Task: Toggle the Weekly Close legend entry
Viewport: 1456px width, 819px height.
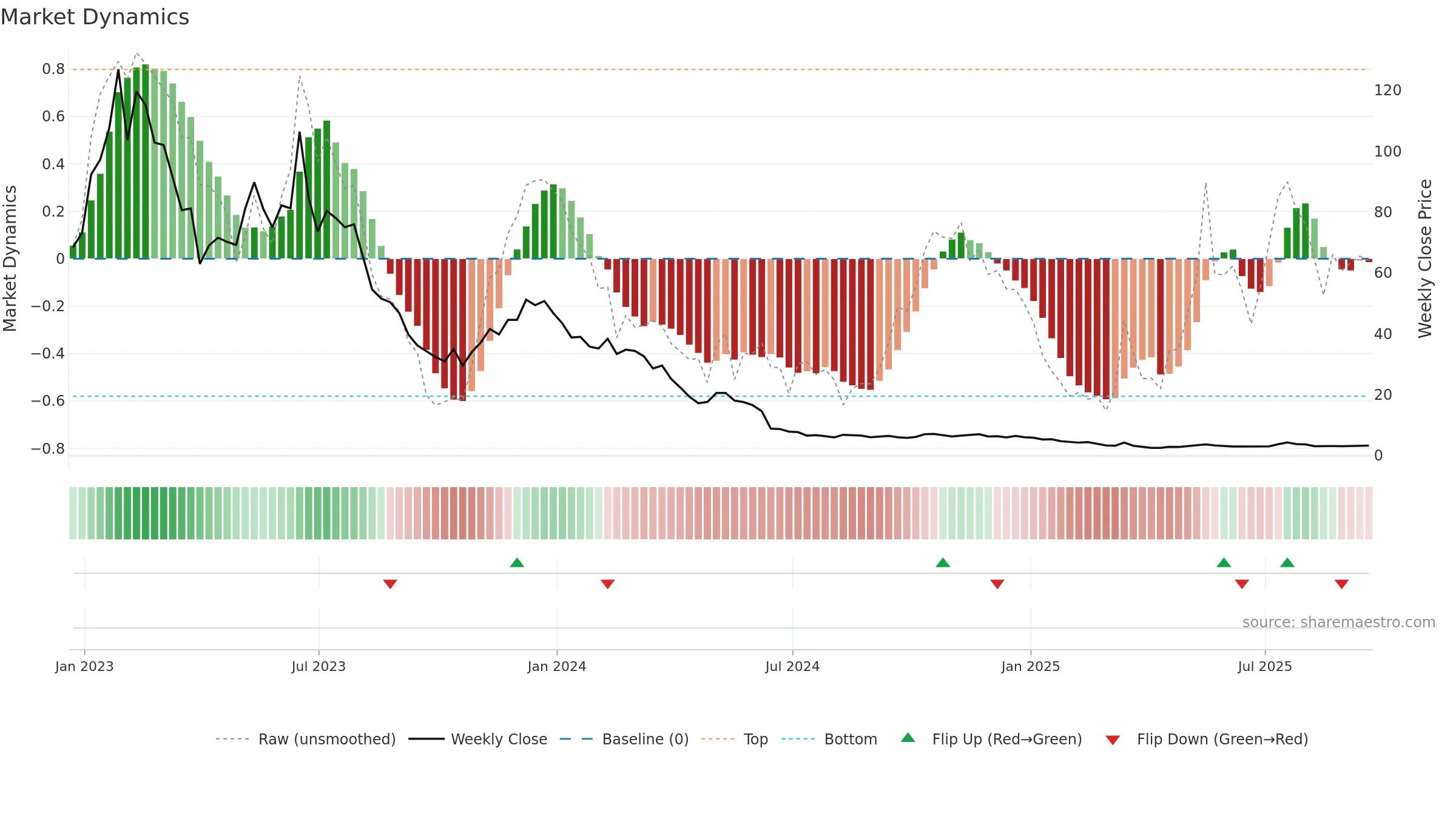Action: tap(477, 739)
